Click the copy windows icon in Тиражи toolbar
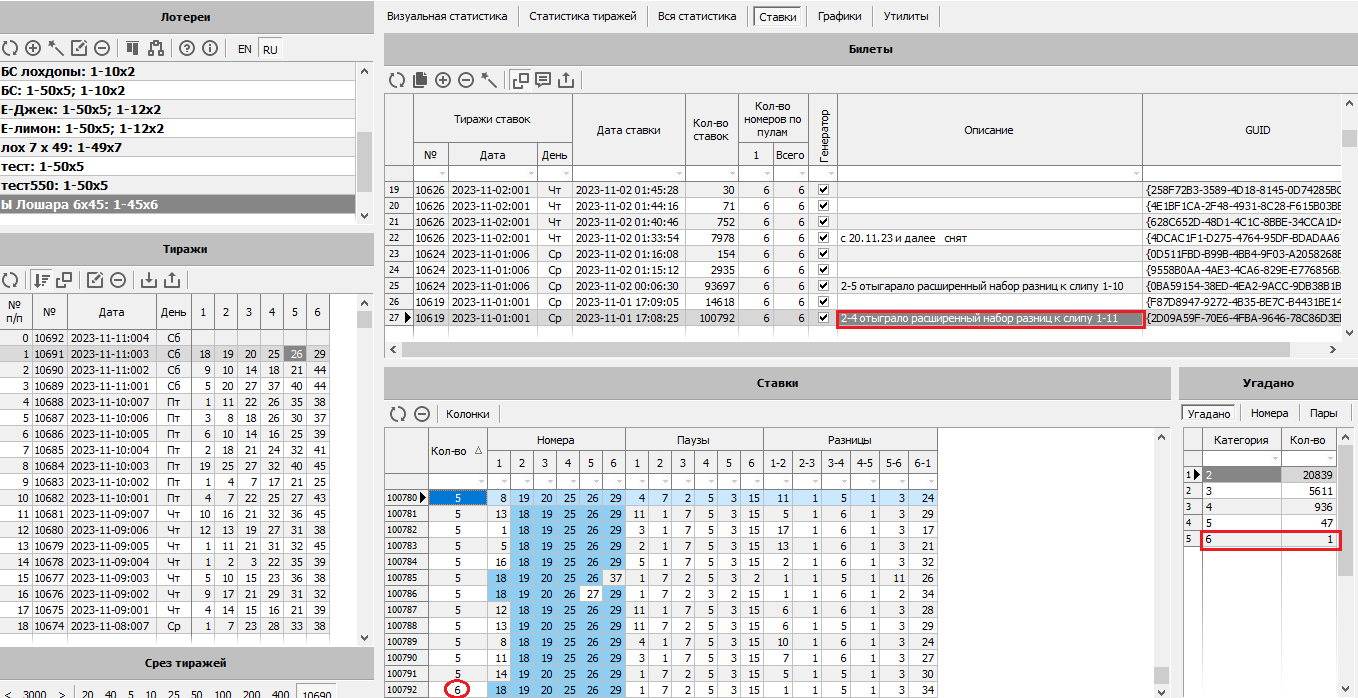The width and height of the screenshot is (1358, 698). [x=65, y=280]
